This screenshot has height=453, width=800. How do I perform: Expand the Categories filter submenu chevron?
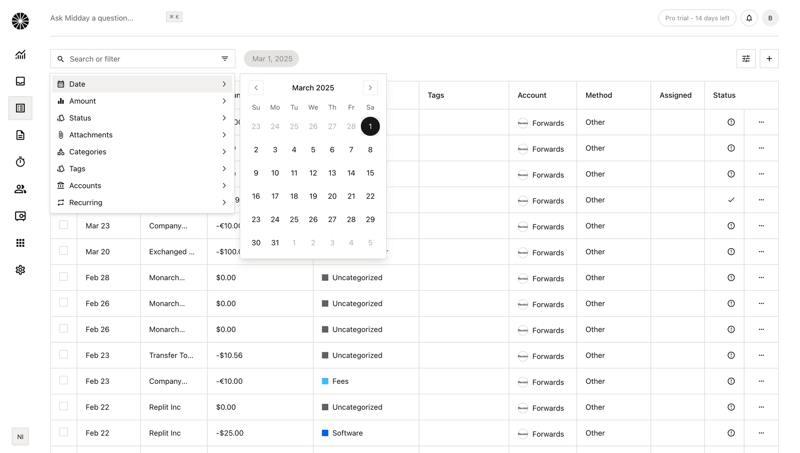click(x=224, y=152)
